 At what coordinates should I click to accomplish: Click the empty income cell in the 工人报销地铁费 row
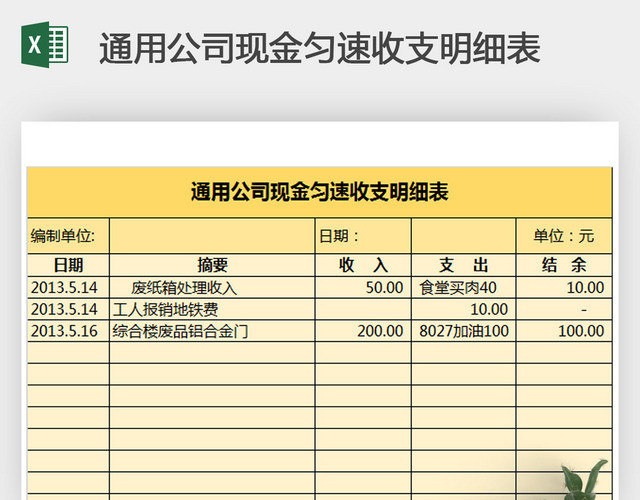[363, 309]
